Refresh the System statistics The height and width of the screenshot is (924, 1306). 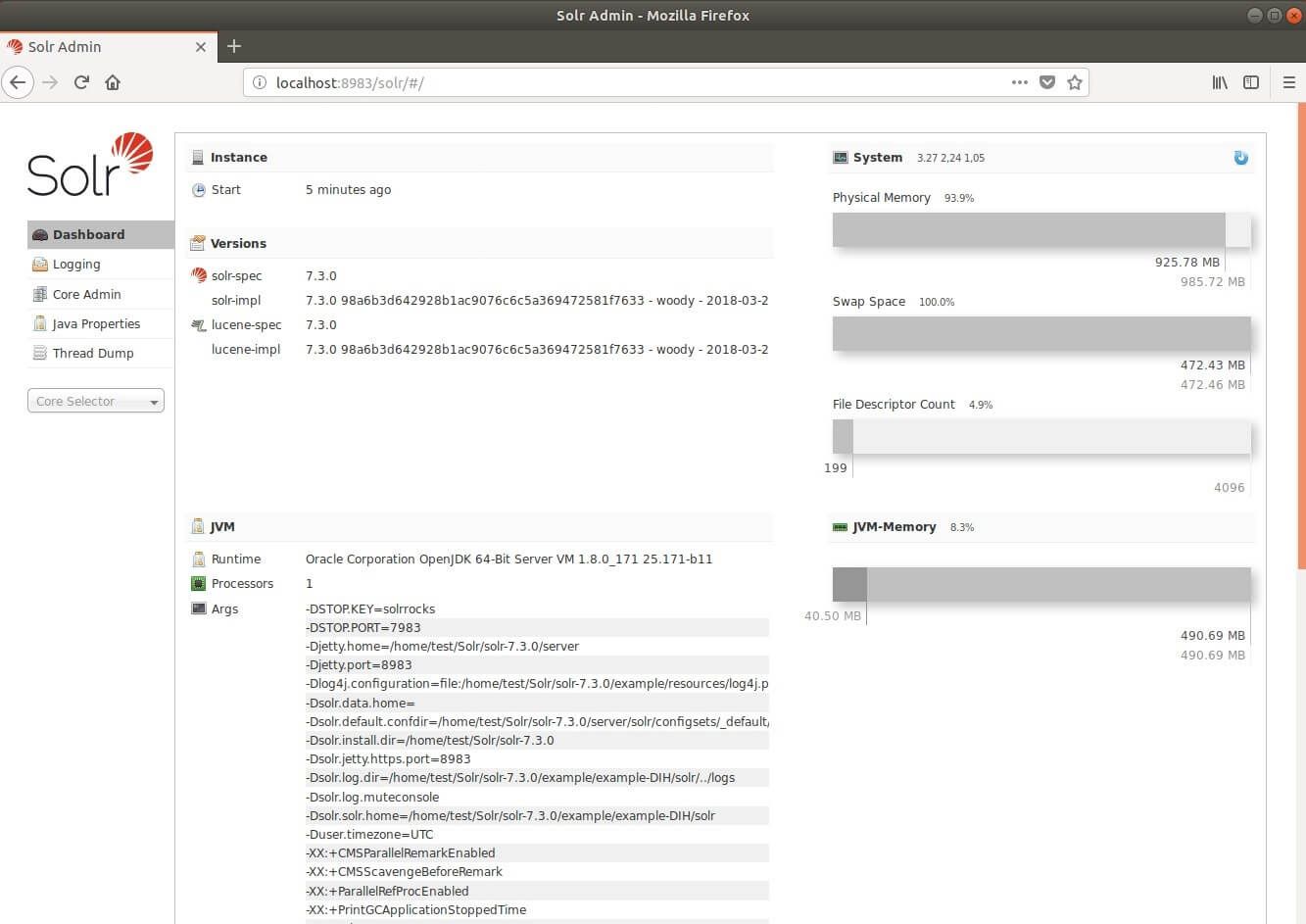[x=1241, y=158]
